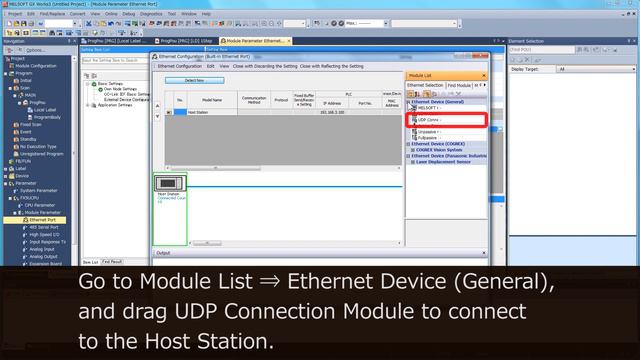640x360 pixels.
Task: Switch to the Find Result tab at the bottom
Action: pyautogui.click(x=112, y=262)
